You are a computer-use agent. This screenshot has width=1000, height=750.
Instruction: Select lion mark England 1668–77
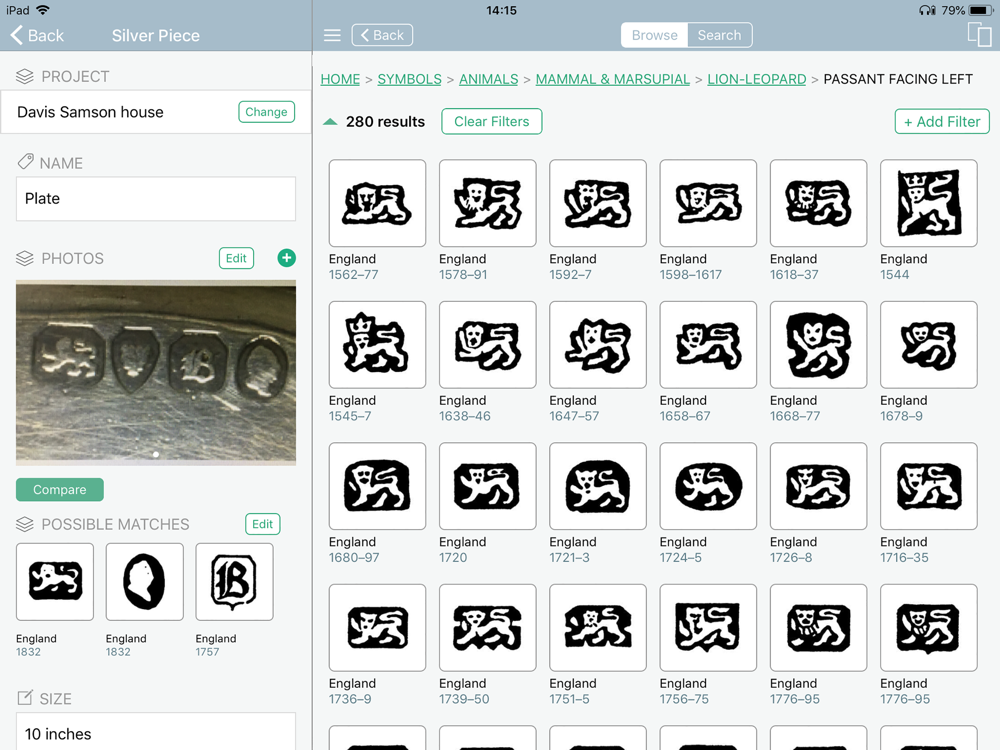[818, 344]
